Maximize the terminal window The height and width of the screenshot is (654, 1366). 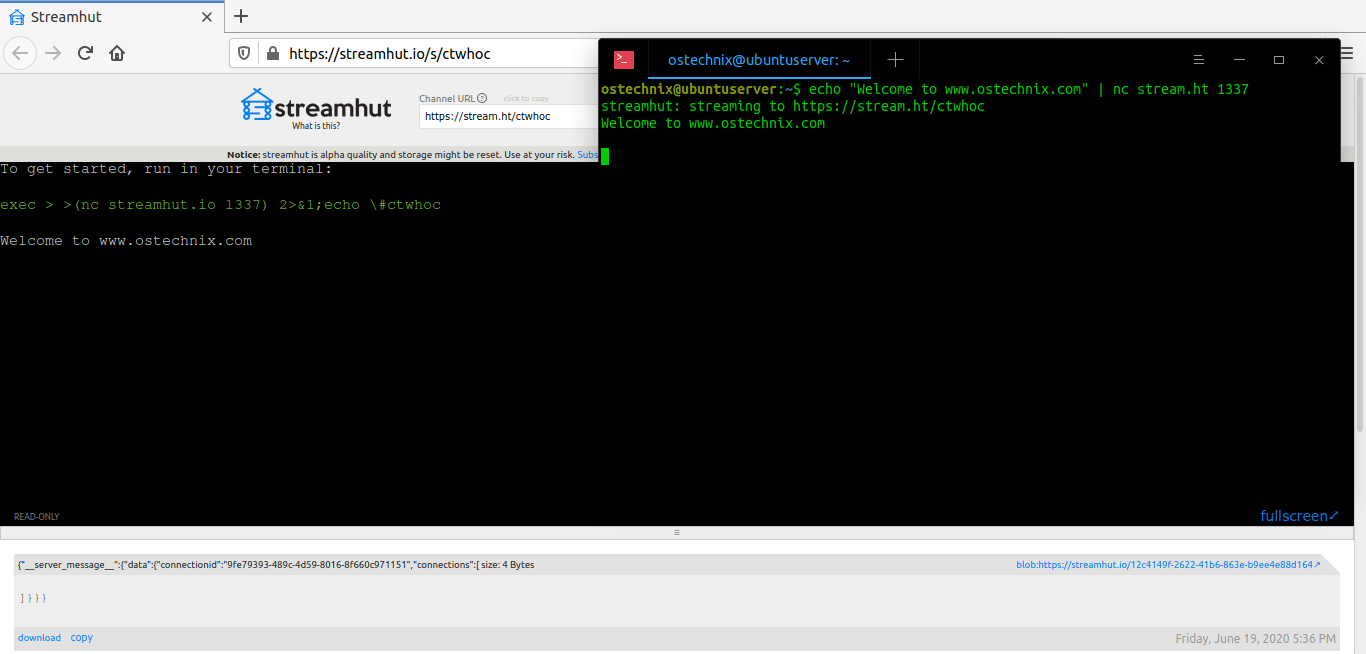[x=1279, y=60]
